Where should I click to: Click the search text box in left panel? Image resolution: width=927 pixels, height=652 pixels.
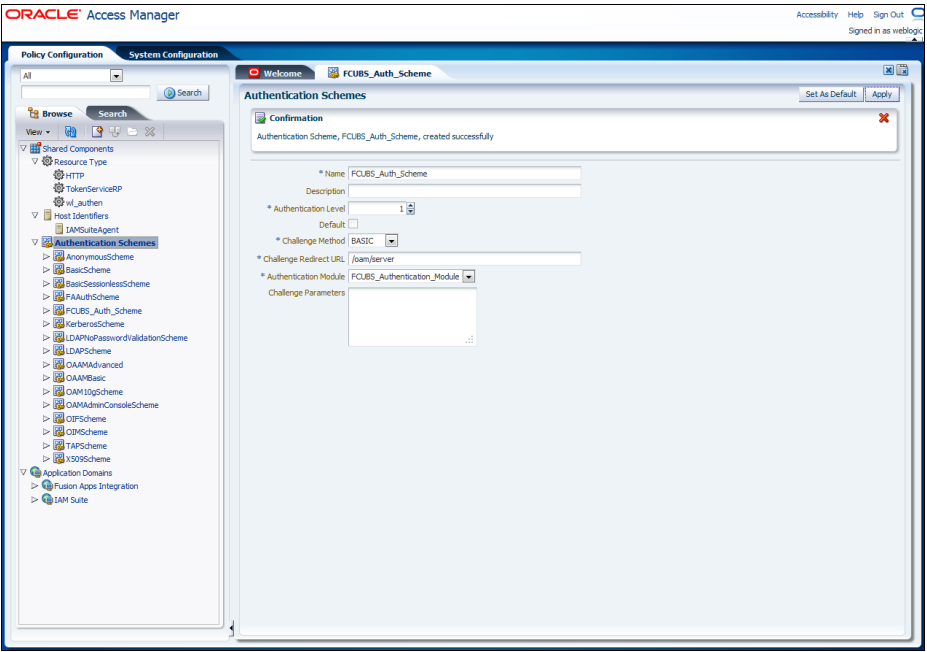(x=86, y=92)
